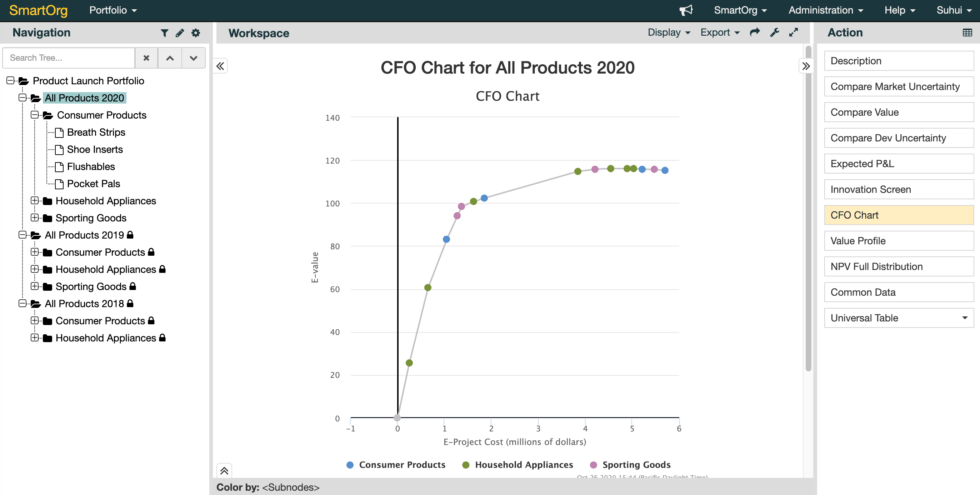Open the Administration menu
Image resolution: width=980 pixels, height=495 pixels.
[825, 10]
